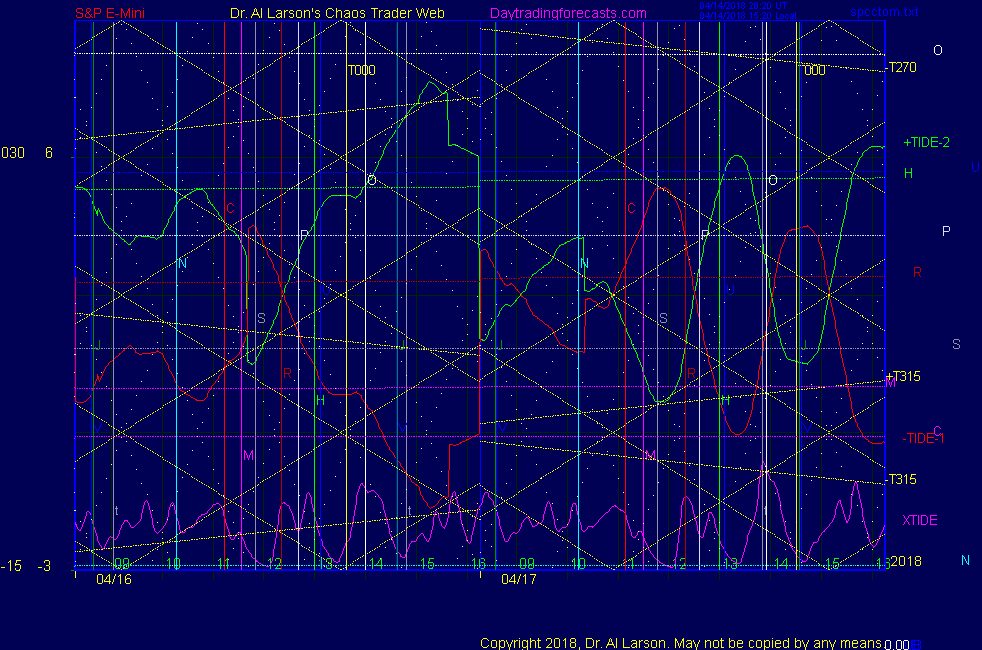This screenshot has height=650, width=982.
Task: Click the cyan N outside right chart border
Action: point(965,561)
